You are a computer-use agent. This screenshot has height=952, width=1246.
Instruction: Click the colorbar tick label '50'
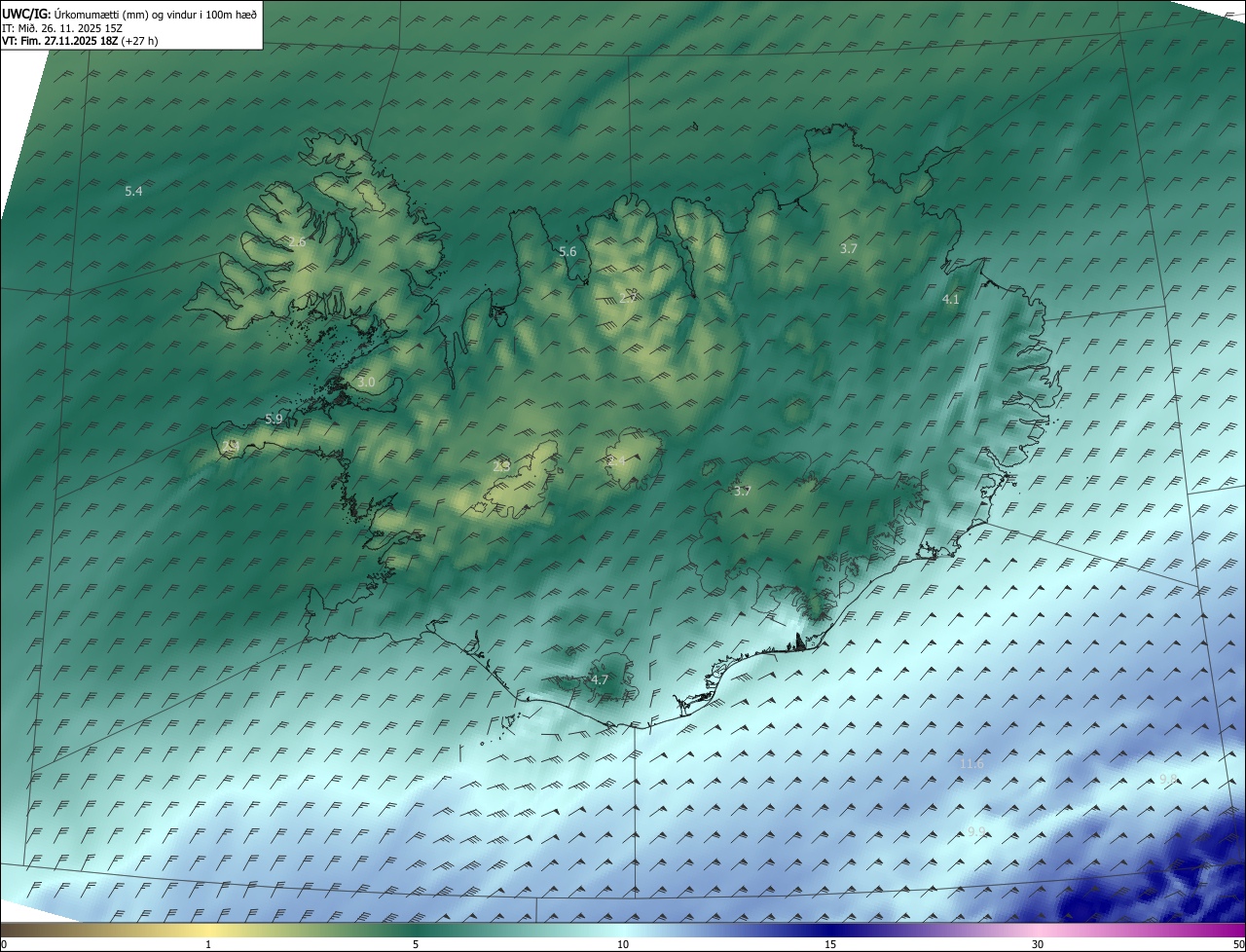(1238, 944)
